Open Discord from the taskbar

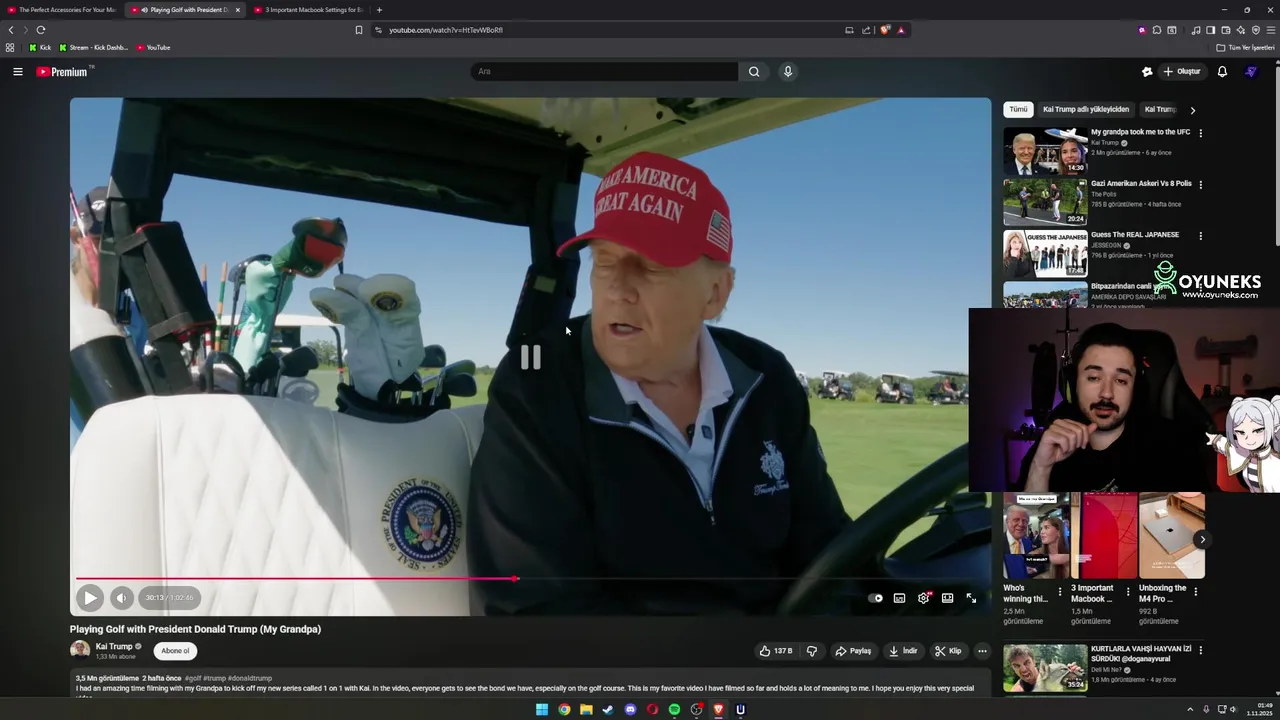(x=630, y=710)
